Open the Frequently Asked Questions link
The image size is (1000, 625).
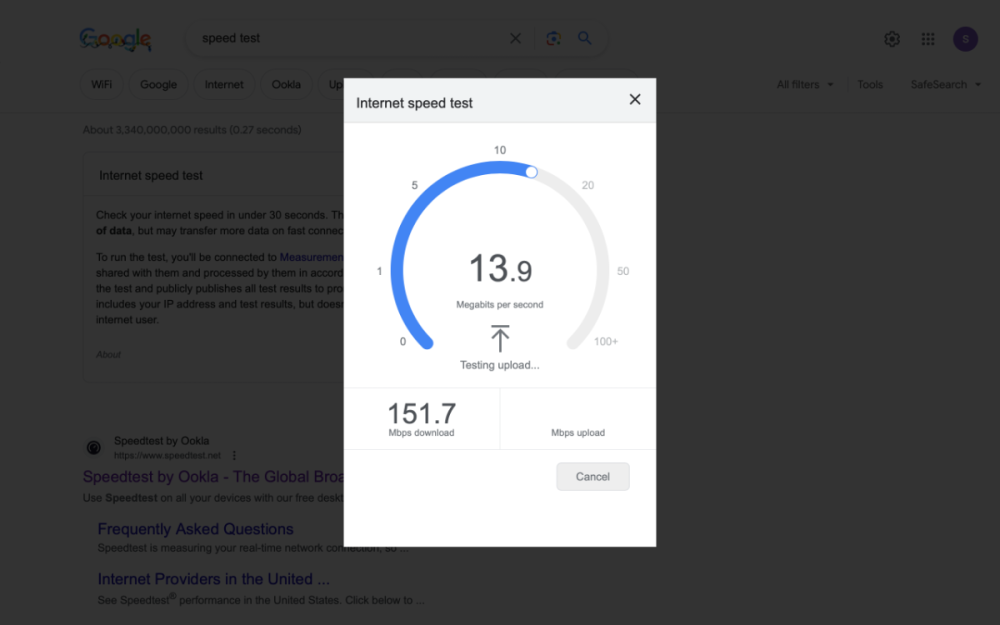[195, 529]
